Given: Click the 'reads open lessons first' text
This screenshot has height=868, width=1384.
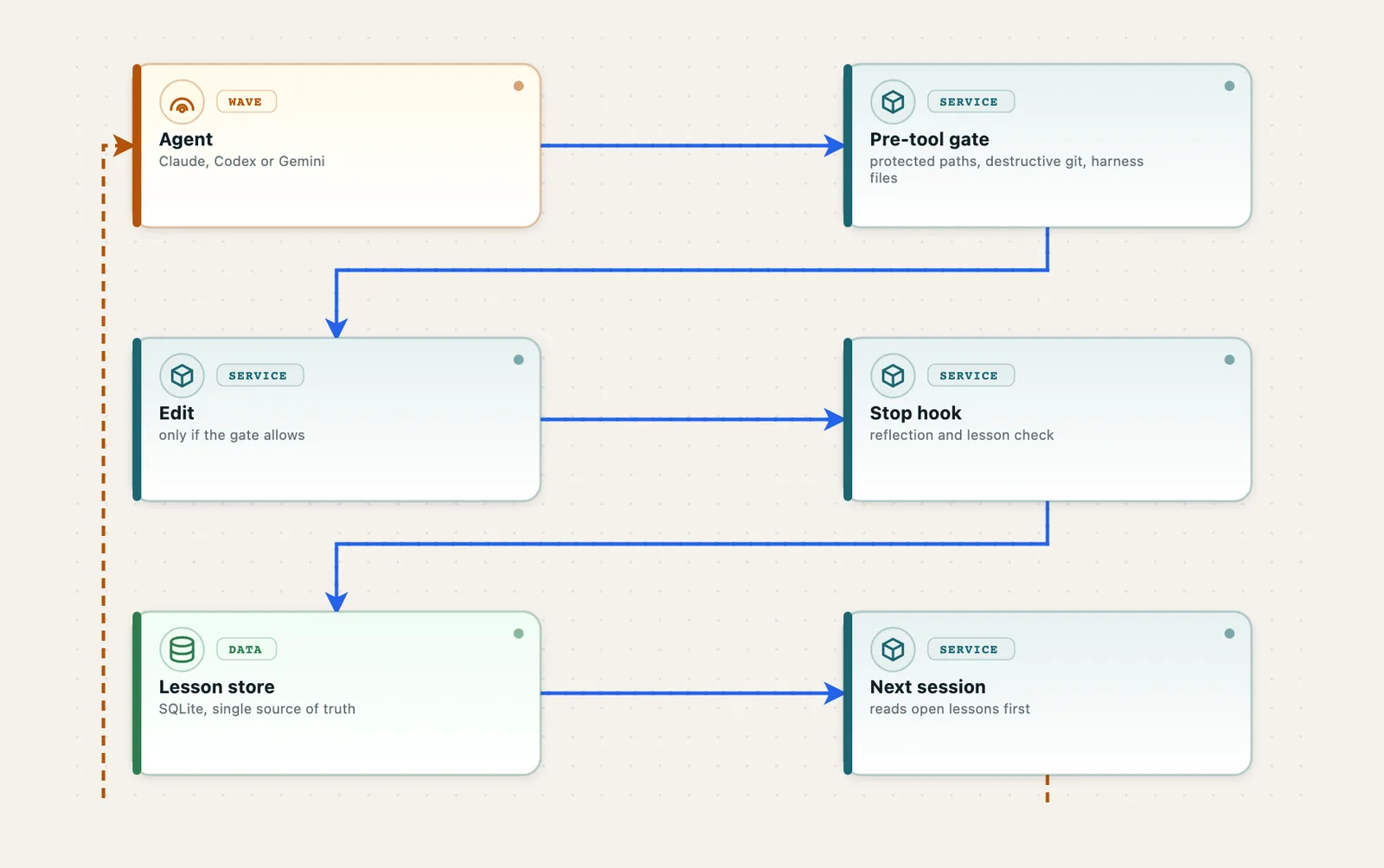Looking at the screenshot, I should tap(950, 709).
